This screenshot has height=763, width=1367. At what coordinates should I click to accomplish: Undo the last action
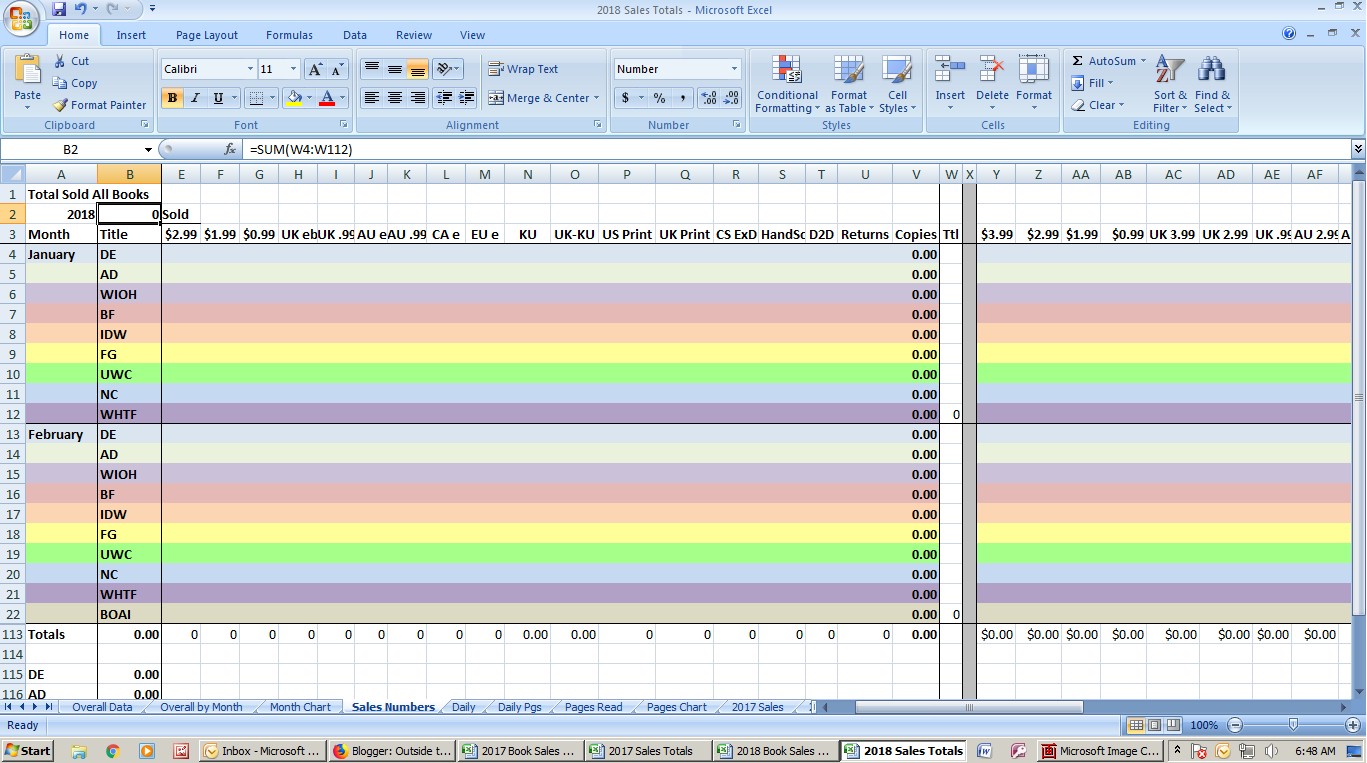pyautogui.click(x=80, y=8)
